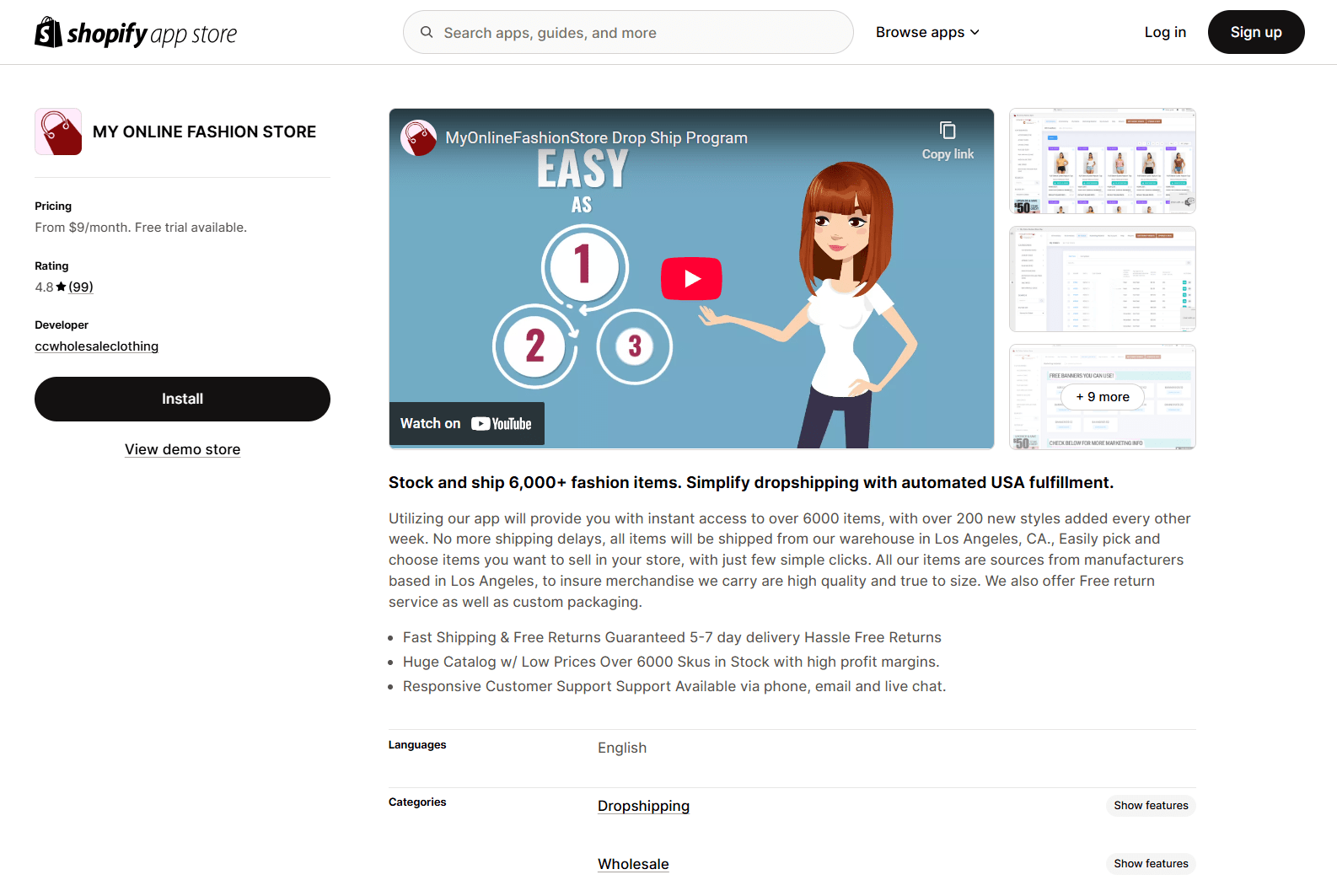Open the video channel avatar icon
The height and width of the screenshot is (896, 1337).
pyautogui.click(x=418, y=137)
